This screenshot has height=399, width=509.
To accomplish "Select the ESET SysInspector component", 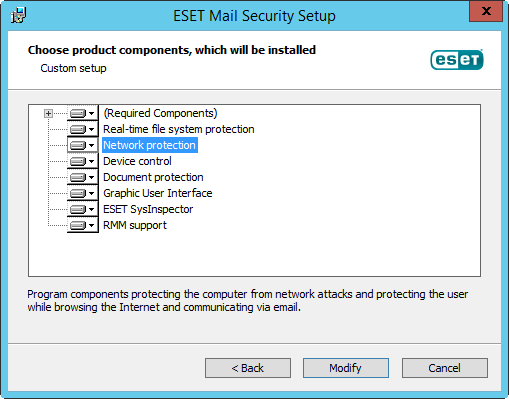I will [x=148, y=209].
